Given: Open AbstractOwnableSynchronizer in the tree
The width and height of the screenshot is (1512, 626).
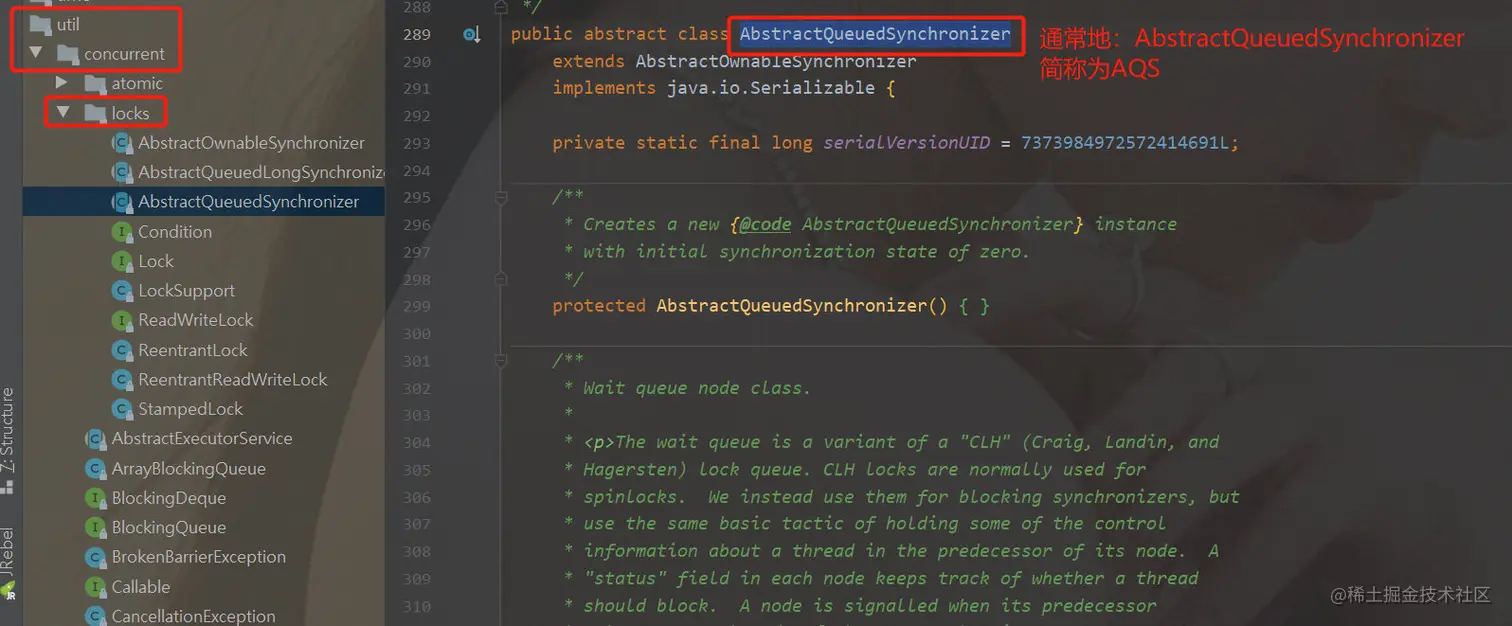Looking at the screenshot, I should pos(251,143).
